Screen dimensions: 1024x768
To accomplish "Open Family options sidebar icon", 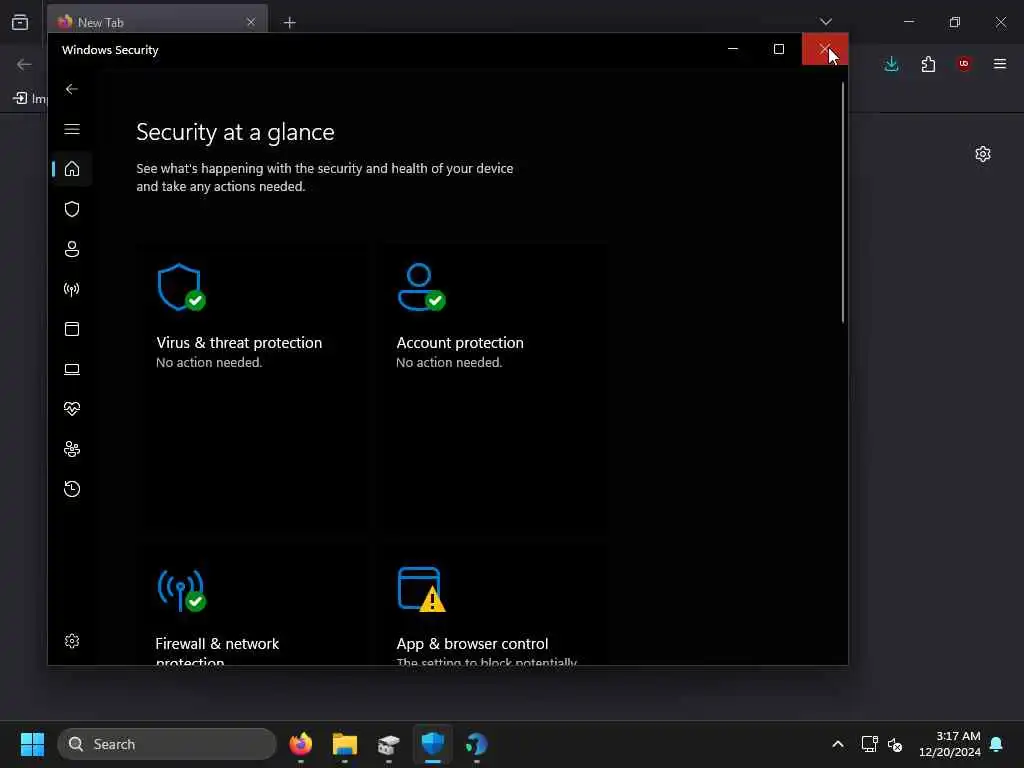I will pyautogui.click(x=72, y=449).
